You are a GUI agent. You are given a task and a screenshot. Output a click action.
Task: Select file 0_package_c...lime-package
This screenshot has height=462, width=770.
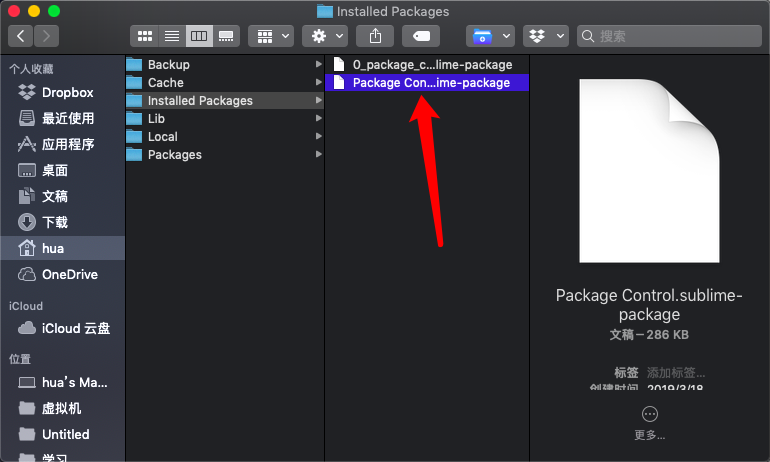(x=427, y=64)
